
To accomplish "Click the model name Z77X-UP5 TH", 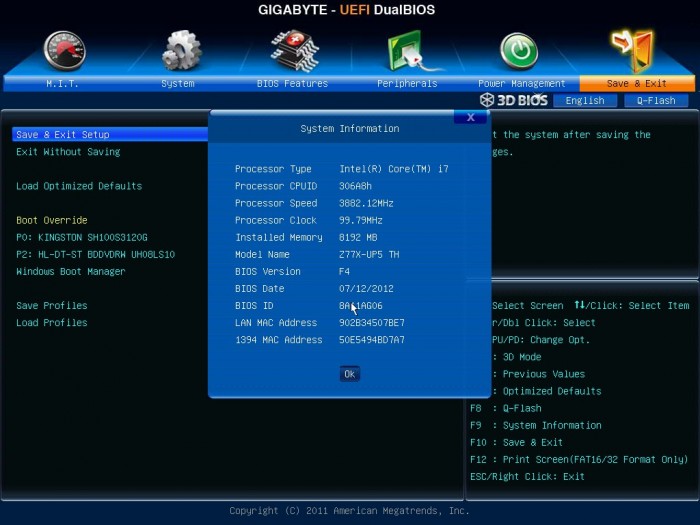I will (369, 254).
